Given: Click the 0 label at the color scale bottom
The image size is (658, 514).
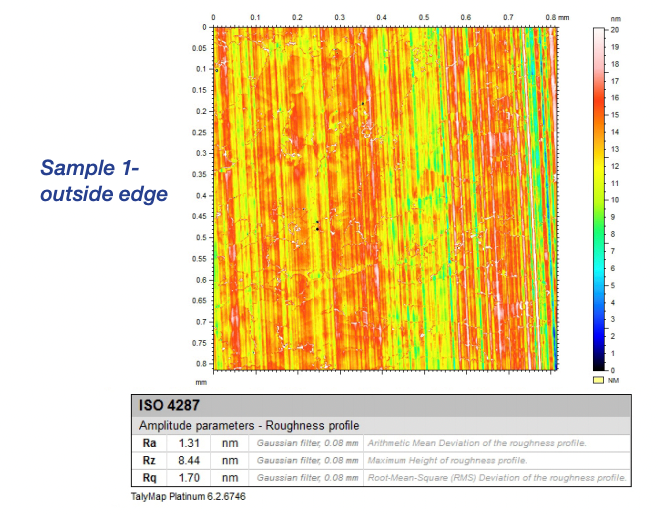Looking at the screenshot, I should coord(614,370).
